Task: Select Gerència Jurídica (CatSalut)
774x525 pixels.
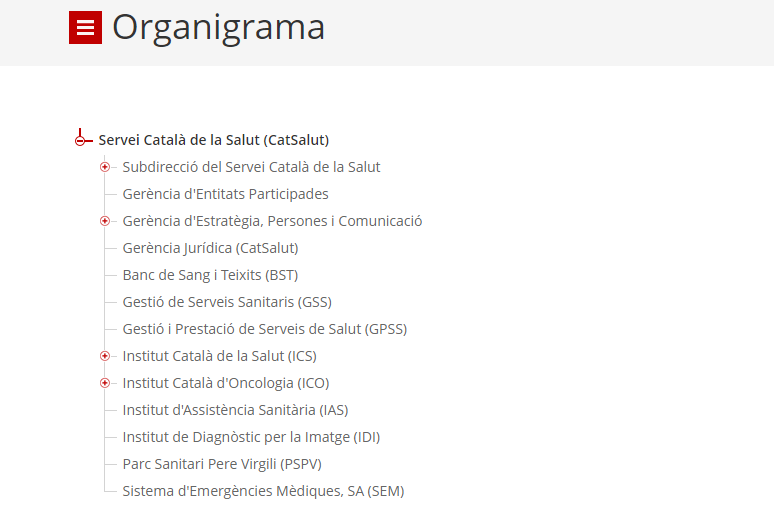Action: tap(211, 248)
